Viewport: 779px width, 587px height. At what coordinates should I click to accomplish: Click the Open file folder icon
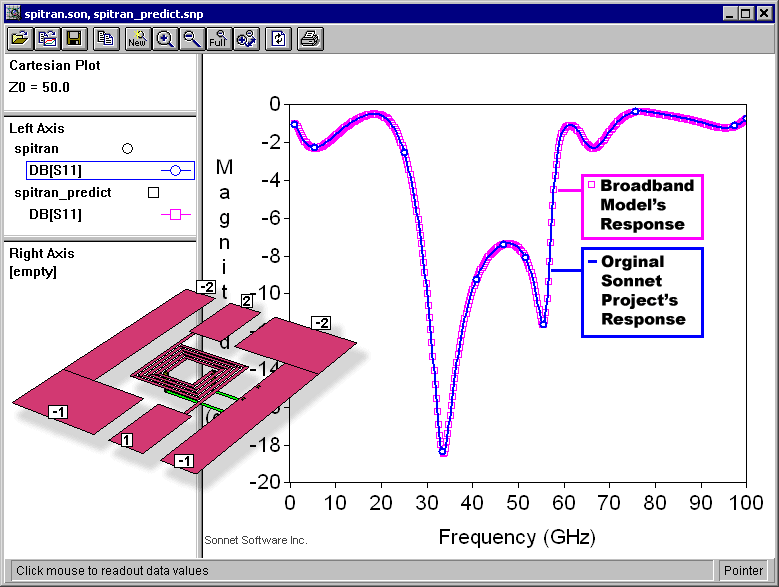(20, 39)
